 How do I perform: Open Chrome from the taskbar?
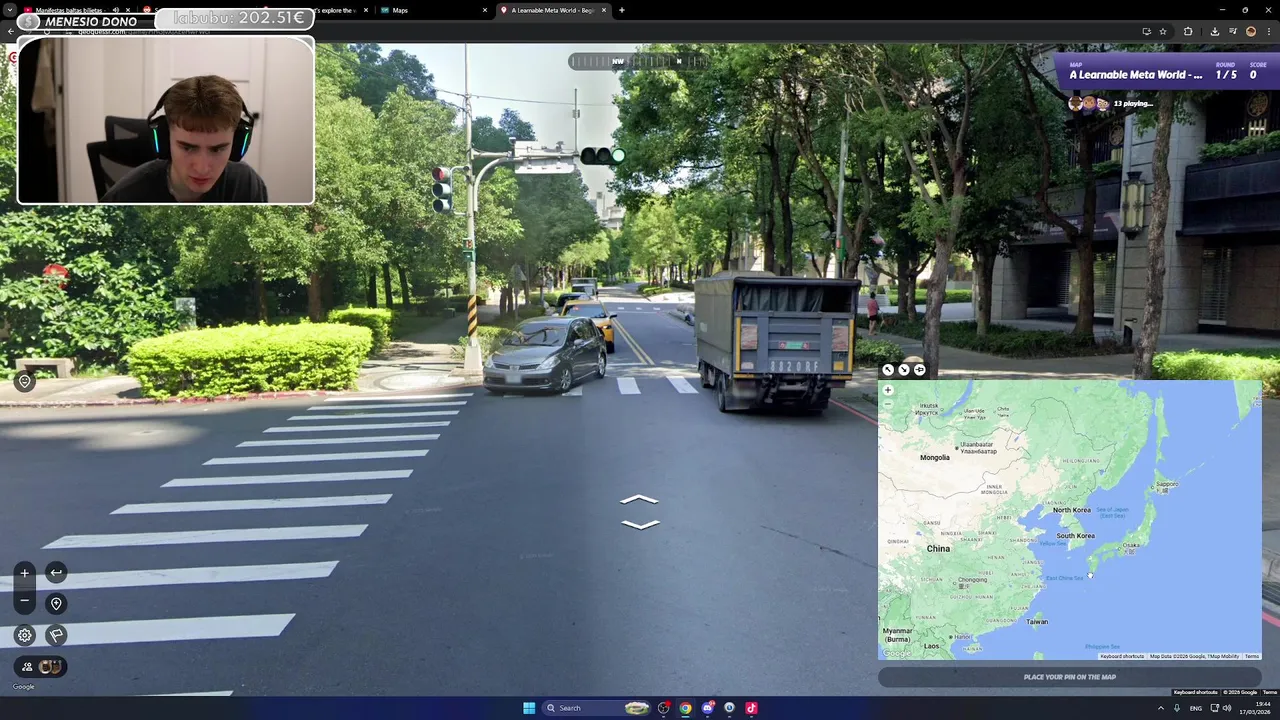(685, 708)
